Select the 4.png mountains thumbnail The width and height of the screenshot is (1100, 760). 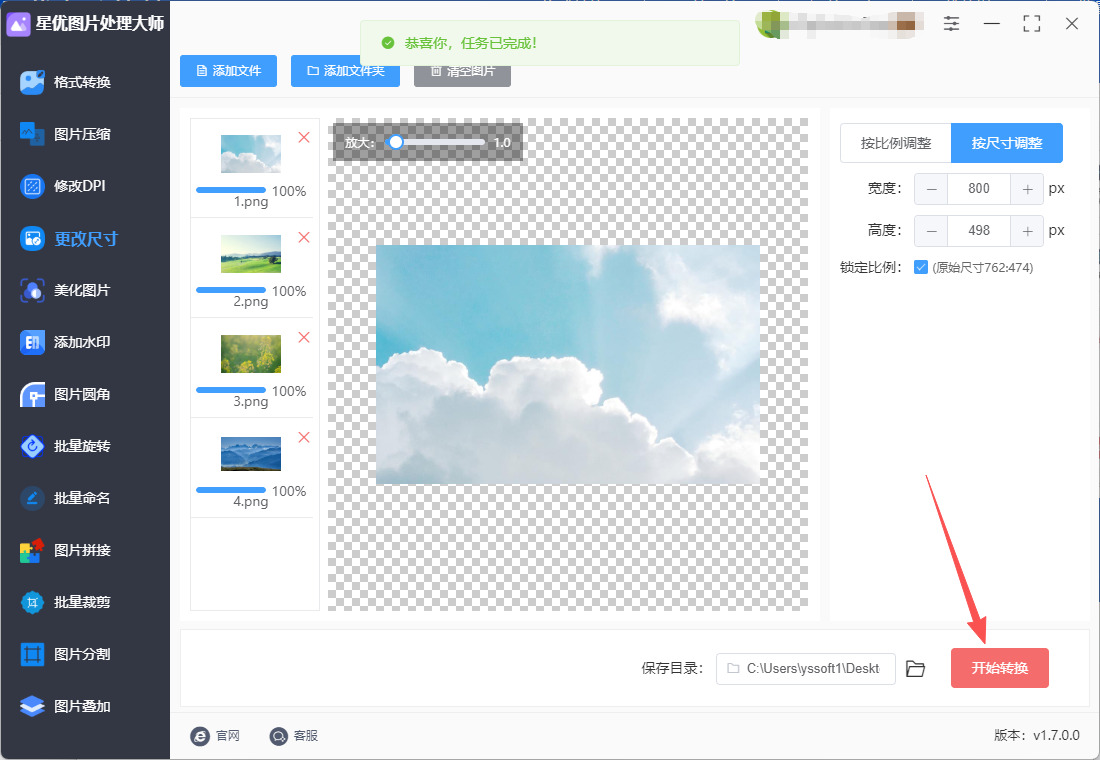point(251,454)
